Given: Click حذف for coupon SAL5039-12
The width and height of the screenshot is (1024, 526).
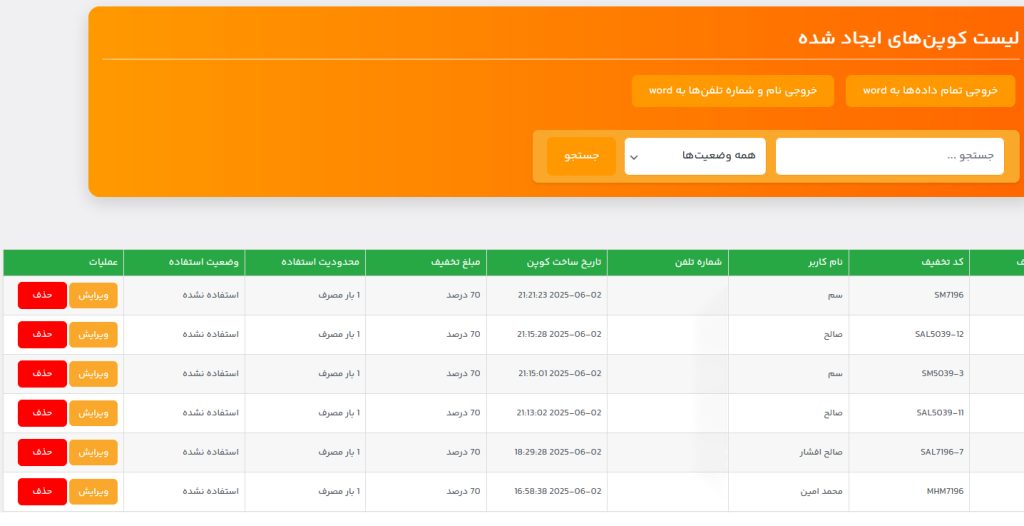Looking at the screenshot, I should [42, 334].
